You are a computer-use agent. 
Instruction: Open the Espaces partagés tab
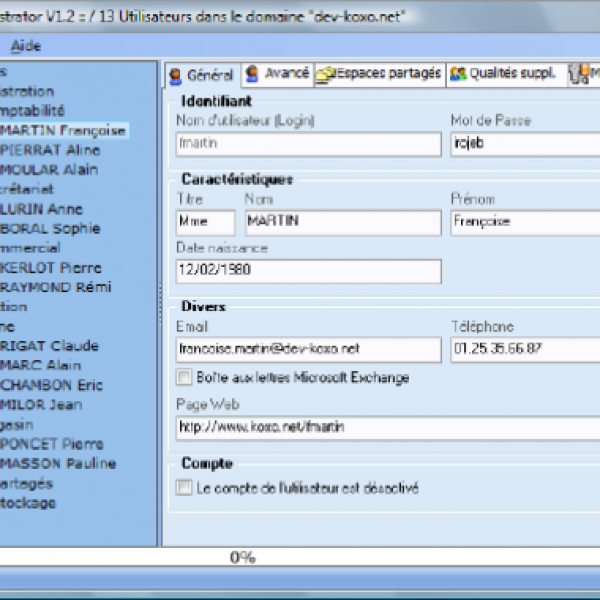(x=380, y=74)
